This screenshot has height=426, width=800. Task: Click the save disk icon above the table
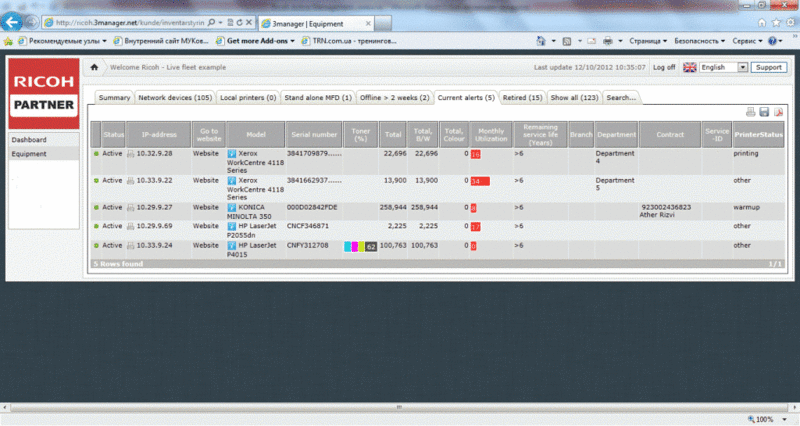pos(764,112)
